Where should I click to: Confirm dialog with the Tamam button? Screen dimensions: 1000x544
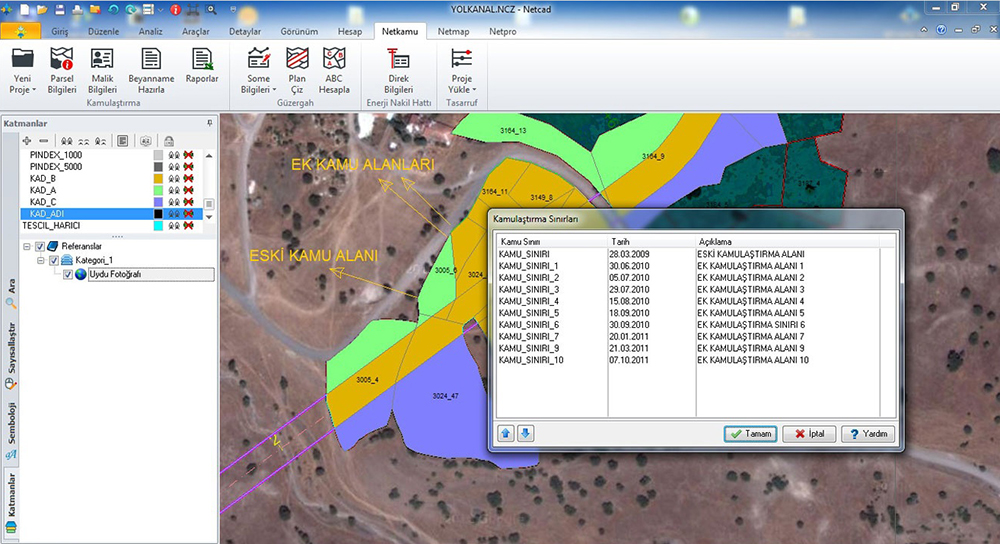pos(750,435)
